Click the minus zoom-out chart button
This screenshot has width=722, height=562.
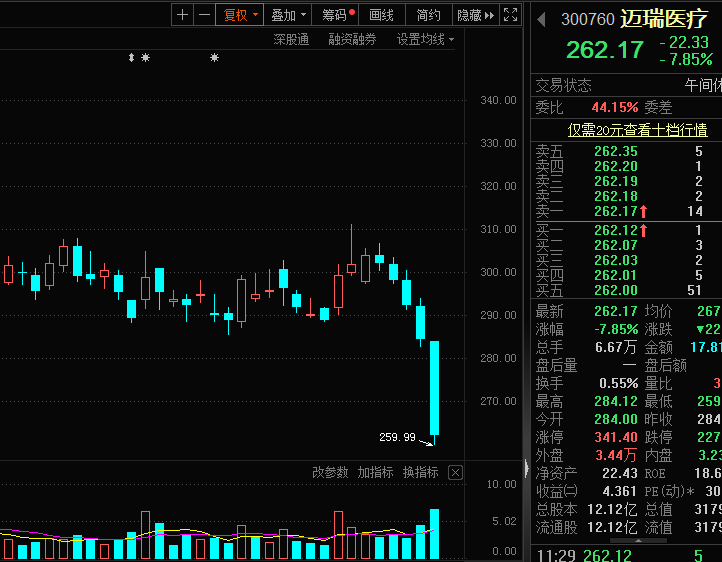tap(204, 15)
